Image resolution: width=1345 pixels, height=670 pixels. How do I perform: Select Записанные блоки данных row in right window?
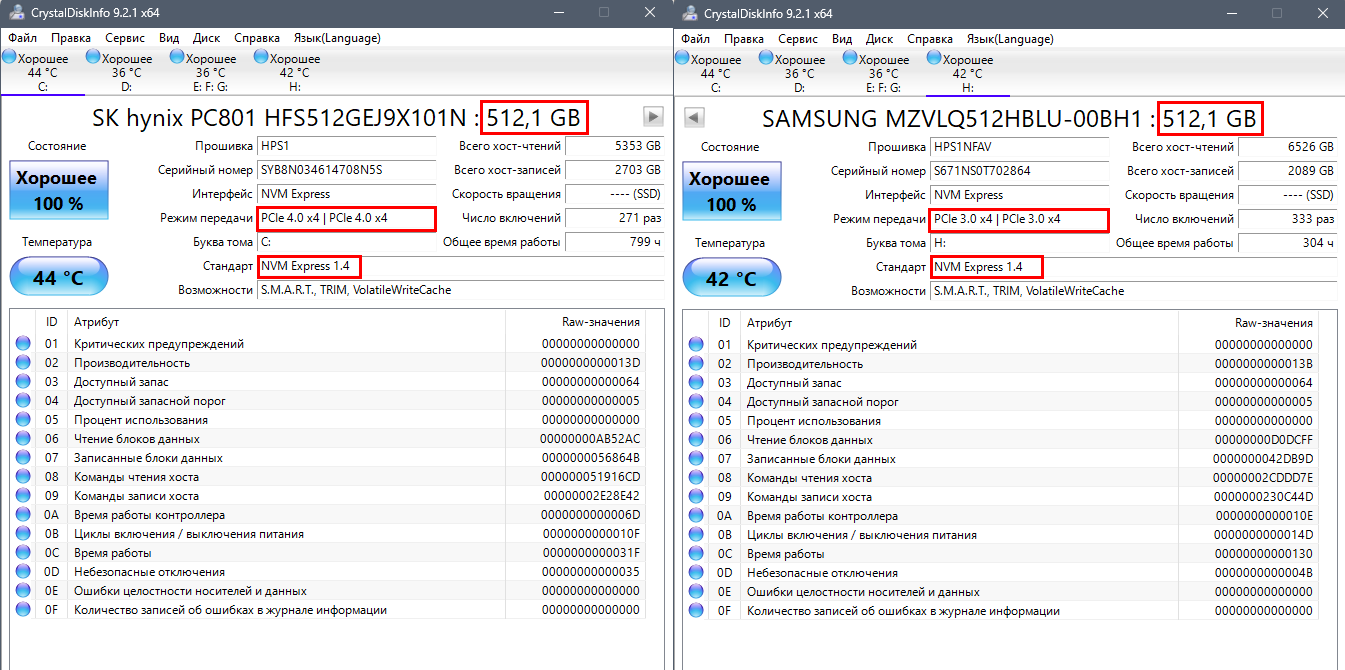(x=1000, y=459)
